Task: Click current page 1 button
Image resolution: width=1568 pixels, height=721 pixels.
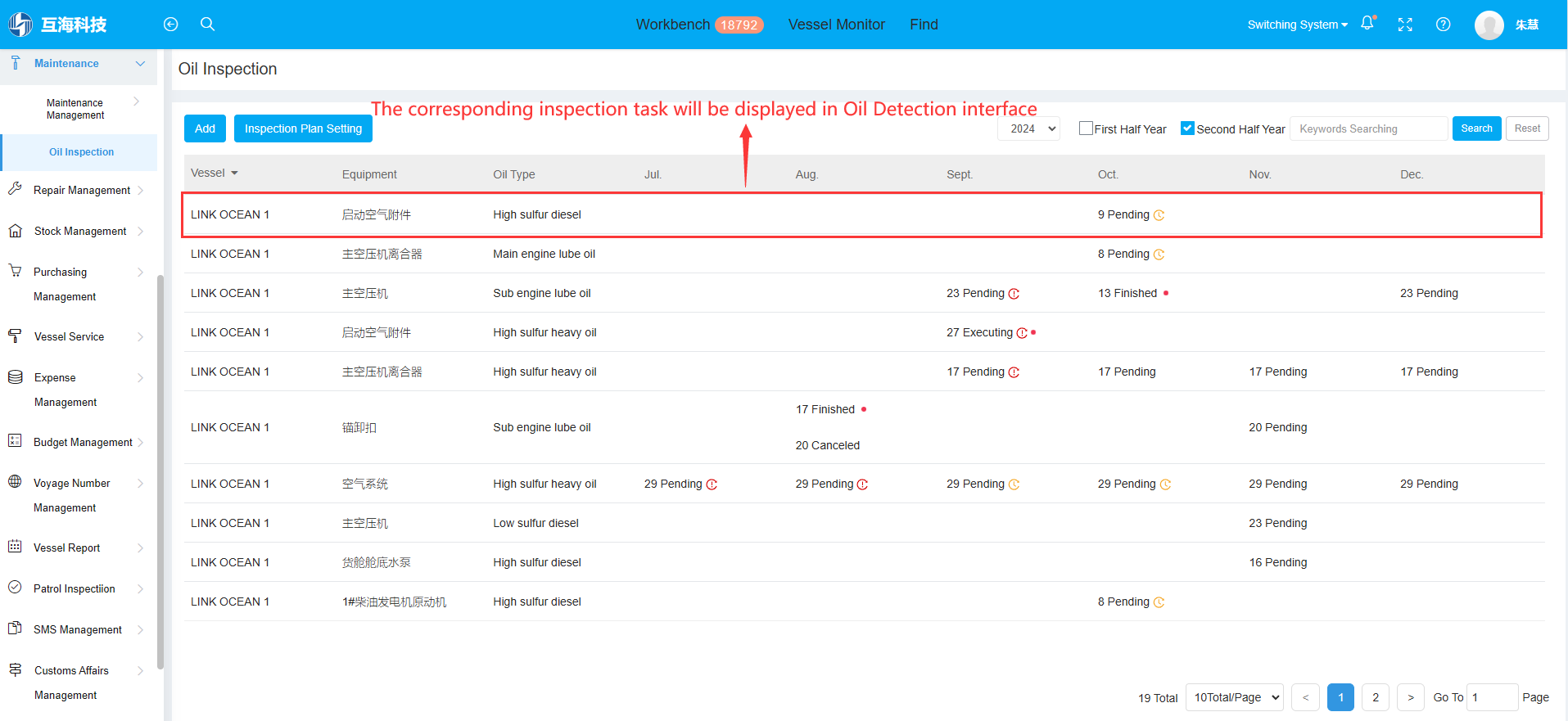Action: pyautogui.click(x=1340, y=697)
